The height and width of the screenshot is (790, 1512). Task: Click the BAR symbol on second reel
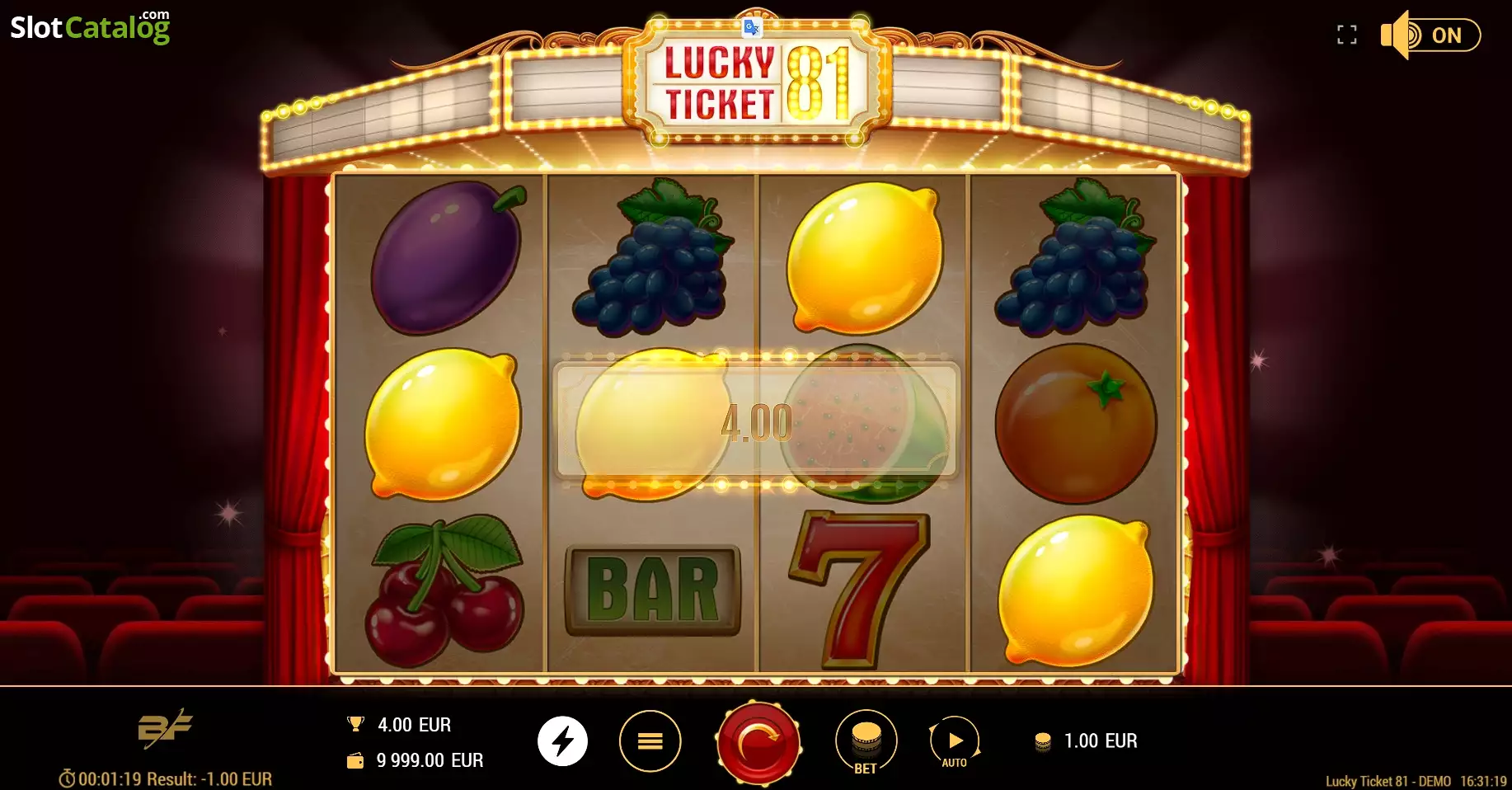click(652, 590)
